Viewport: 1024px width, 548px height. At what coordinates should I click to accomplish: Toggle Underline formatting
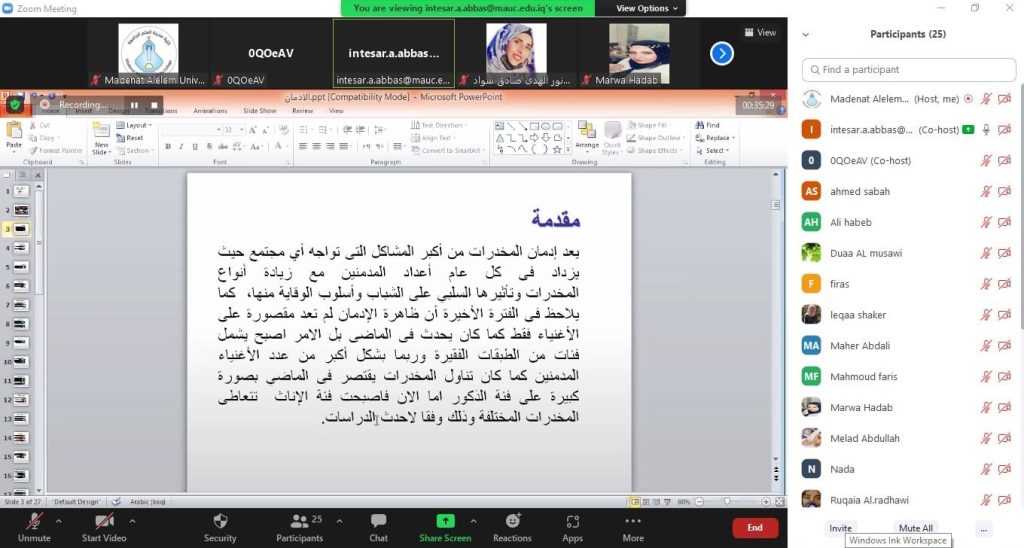[195, 146]
